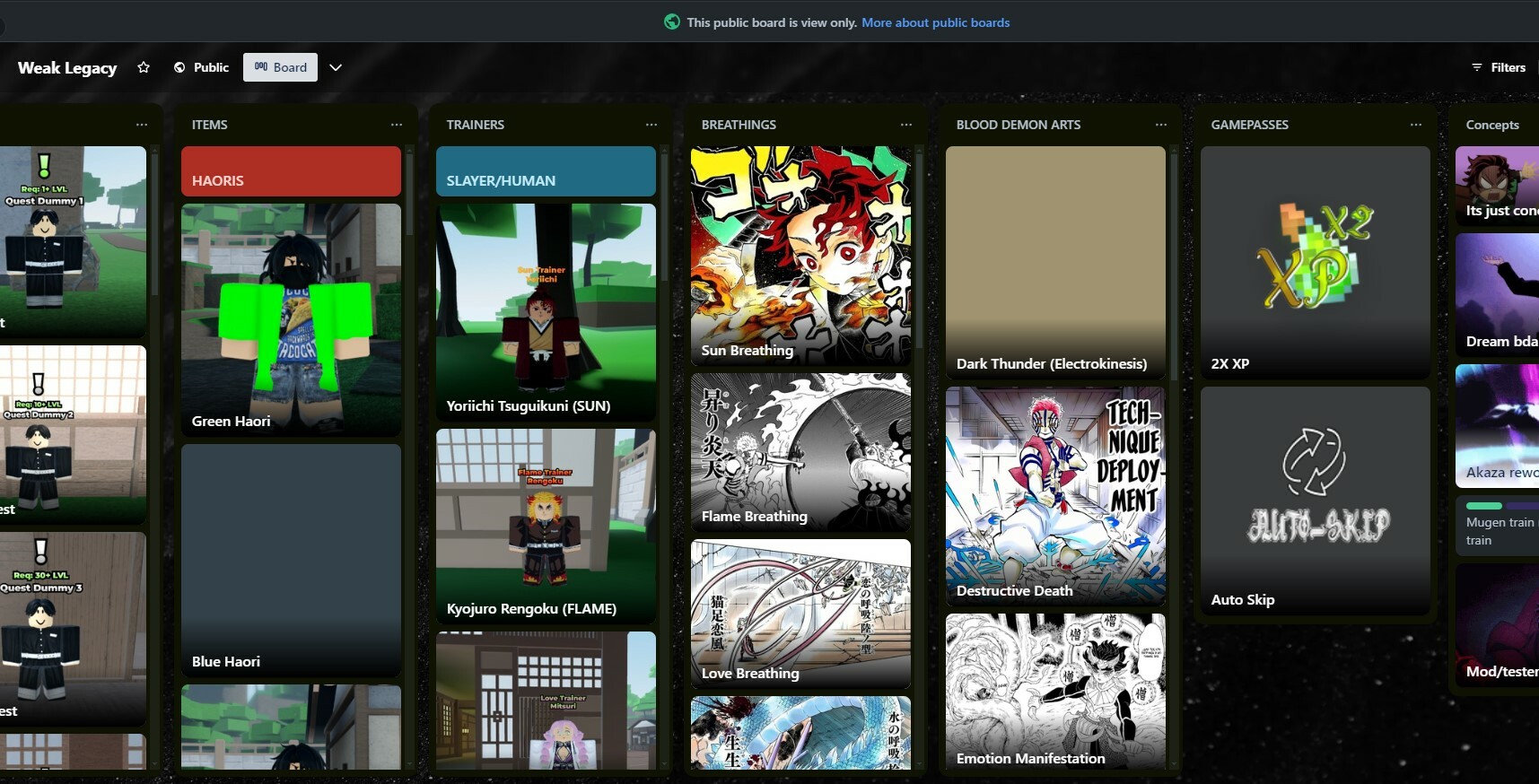Open the Love Breathing card

(x=800, y=614)
